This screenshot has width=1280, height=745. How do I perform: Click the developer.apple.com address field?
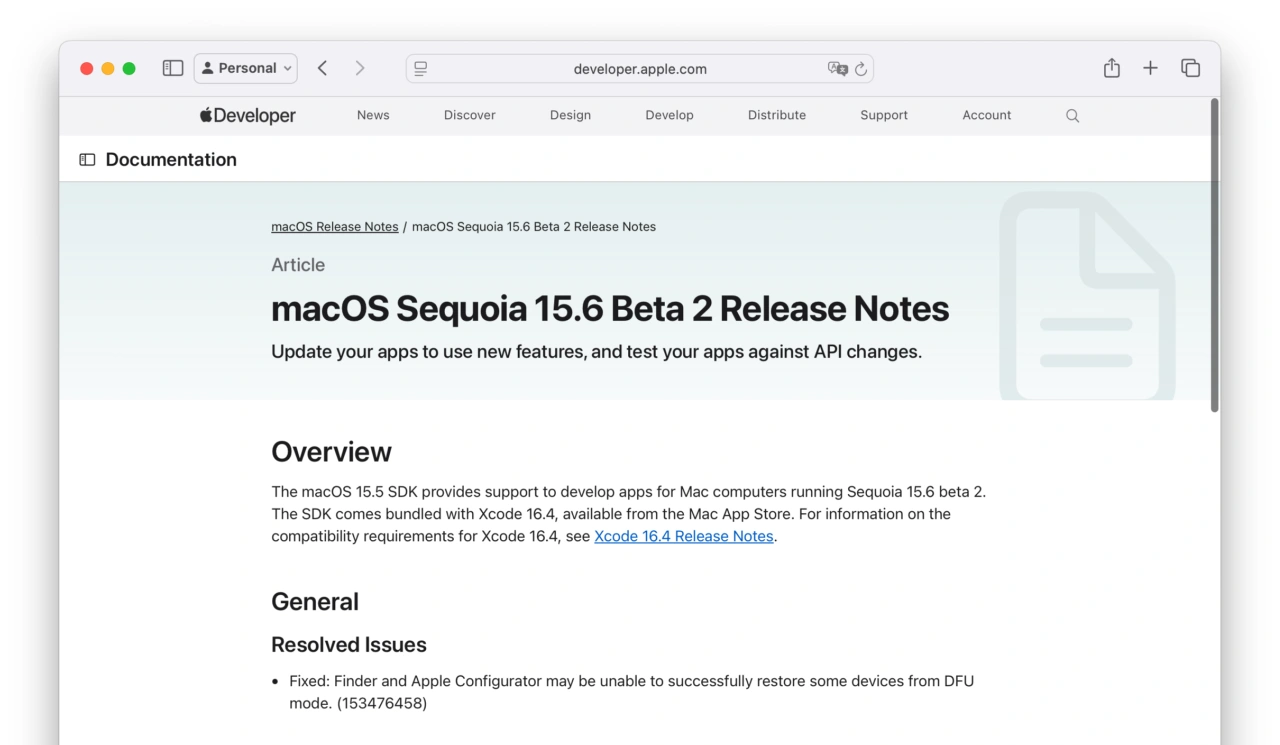click(x=640, y=69)
